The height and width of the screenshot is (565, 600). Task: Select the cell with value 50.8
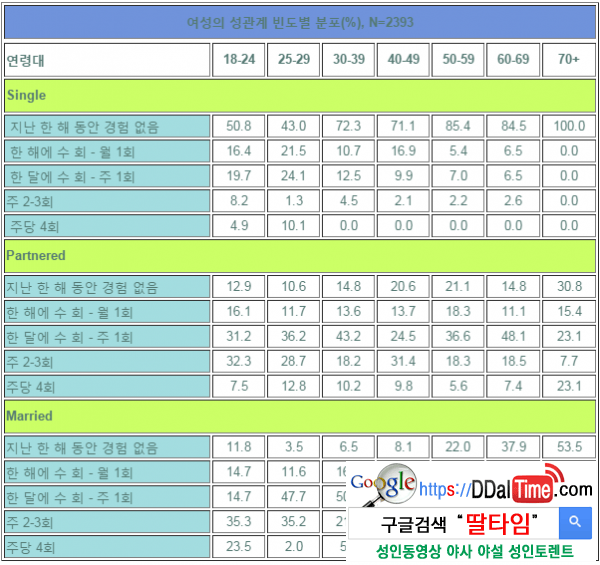(x=239, y=126)
